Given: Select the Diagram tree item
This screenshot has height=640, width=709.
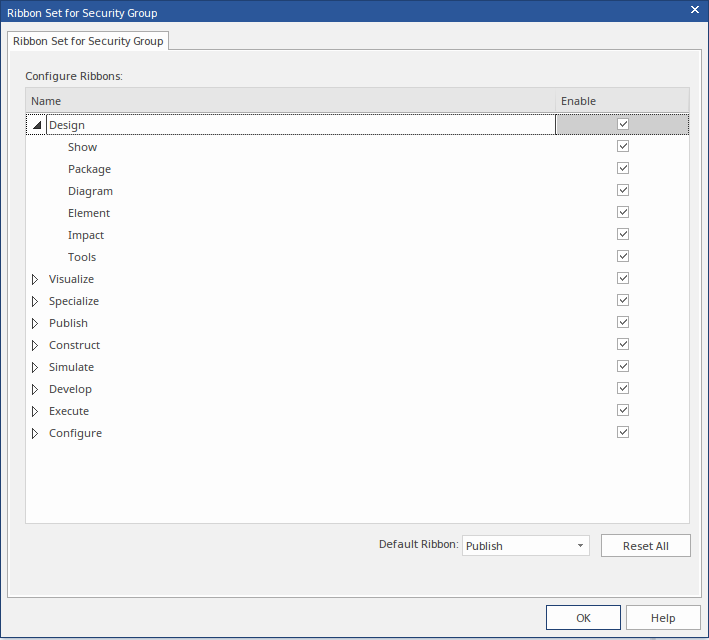Looking at the screenshot, I should pos(90,191).
